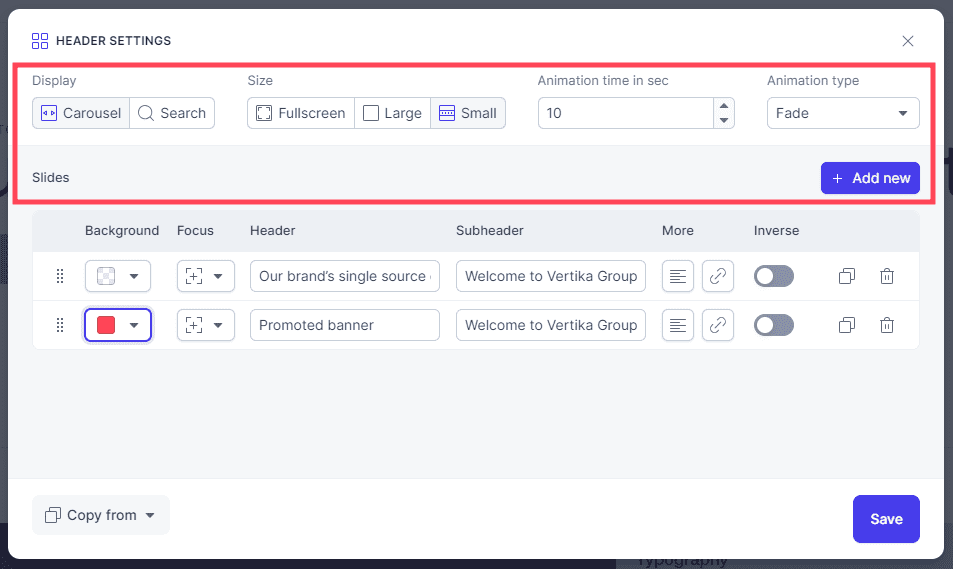This screenshot has width=953, height=569.
Task: Open the Animation type Fade dropdown
Action: point(843,113)
